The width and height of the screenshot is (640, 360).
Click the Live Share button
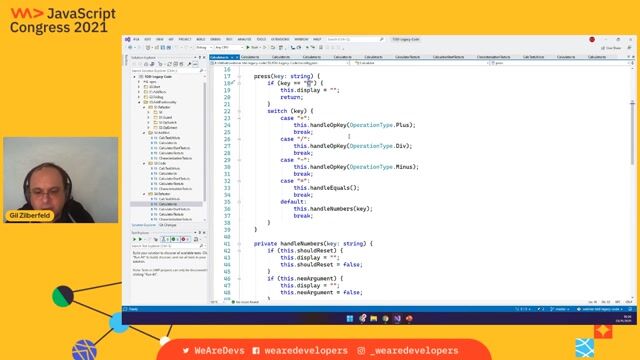click(611, 48)
